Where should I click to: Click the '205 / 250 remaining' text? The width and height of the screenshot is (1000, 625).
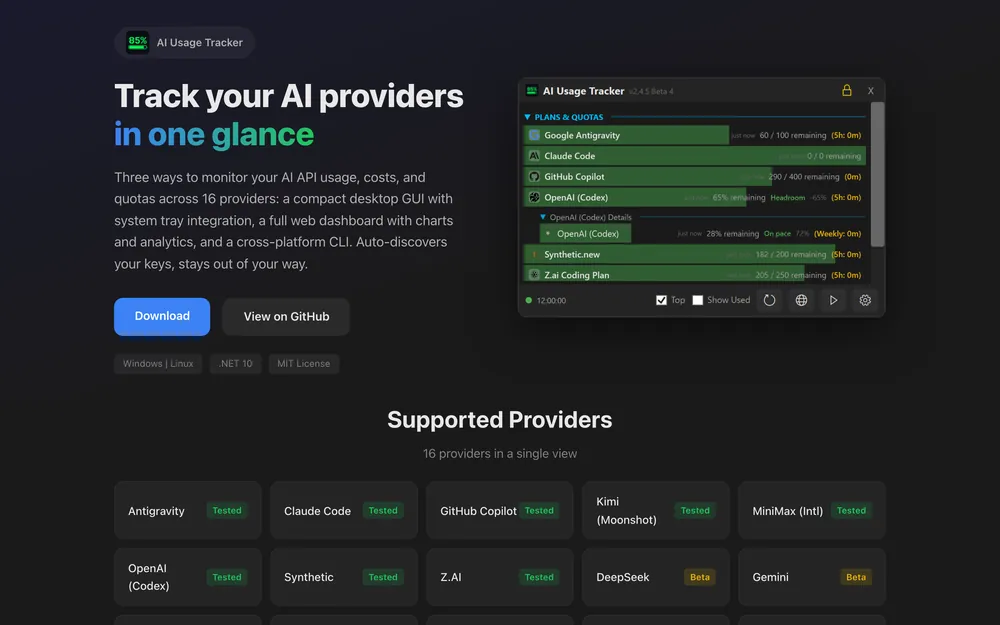click(x=791, y=276)
